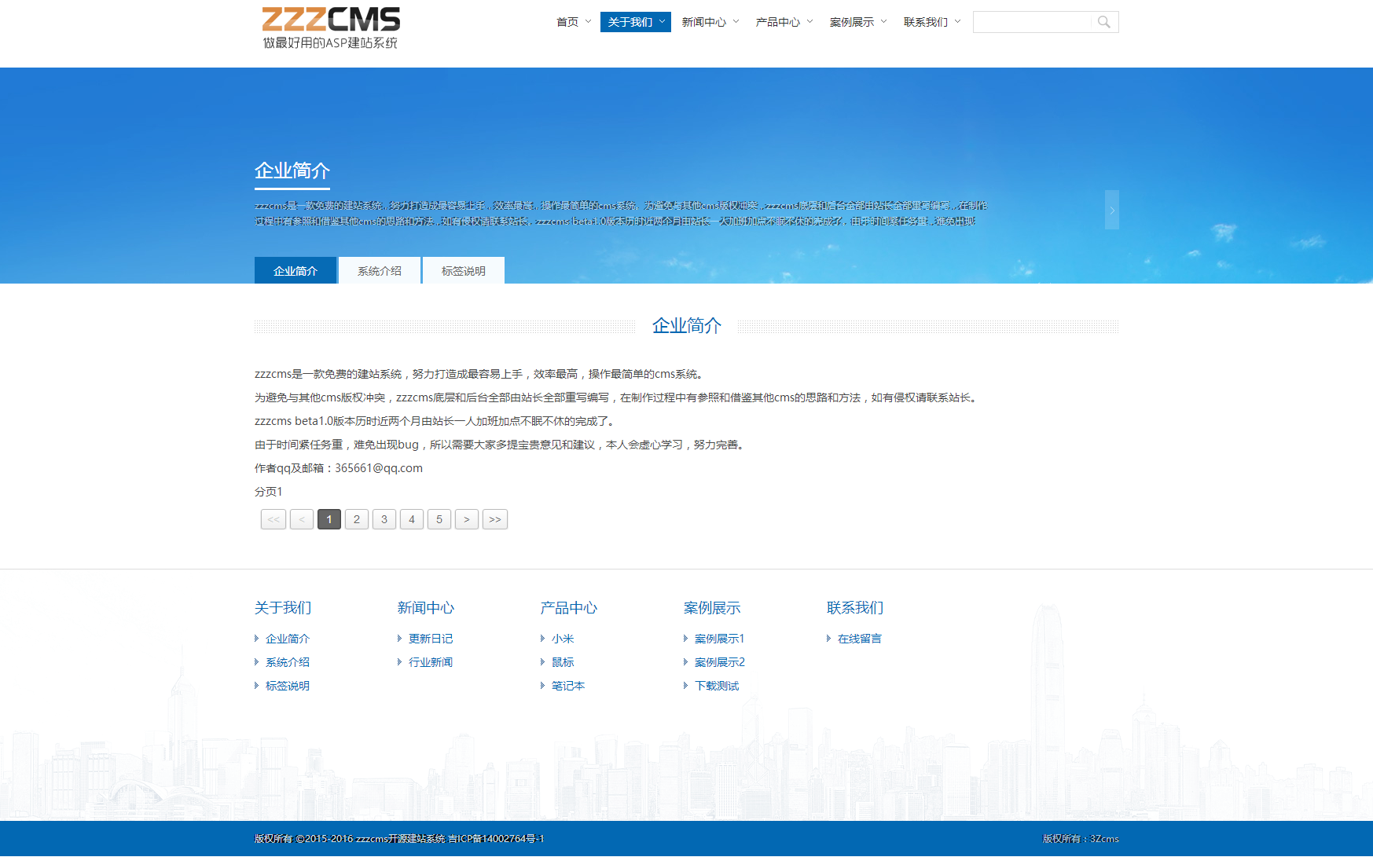Click the email 365661@qq.com text
Screen dimensions: 1373x868
(379, 468)
